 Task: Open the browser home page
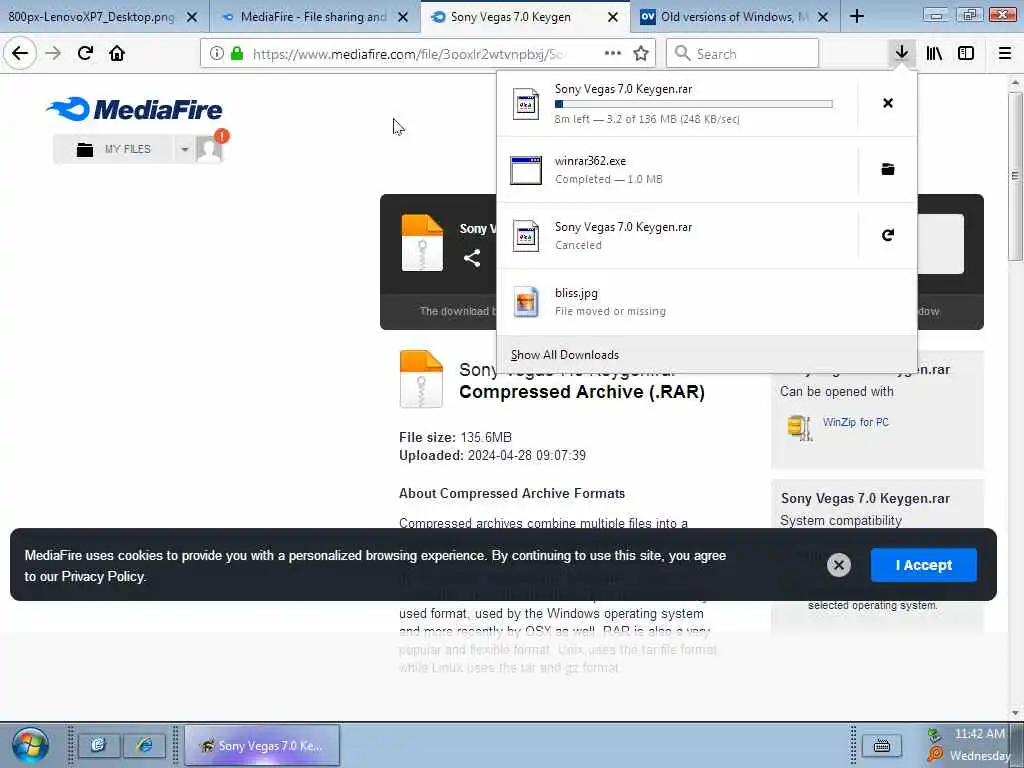(117, 53)
